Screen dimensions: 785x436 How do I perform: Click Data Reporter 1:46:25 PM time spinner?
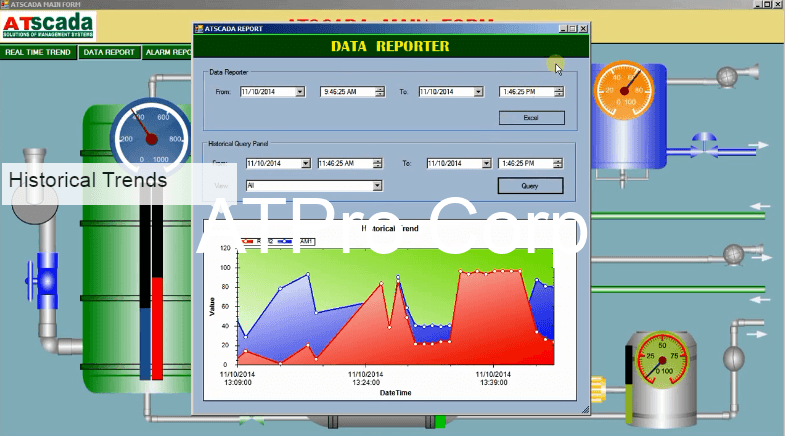pyautogui.click(x=559, y=92)
